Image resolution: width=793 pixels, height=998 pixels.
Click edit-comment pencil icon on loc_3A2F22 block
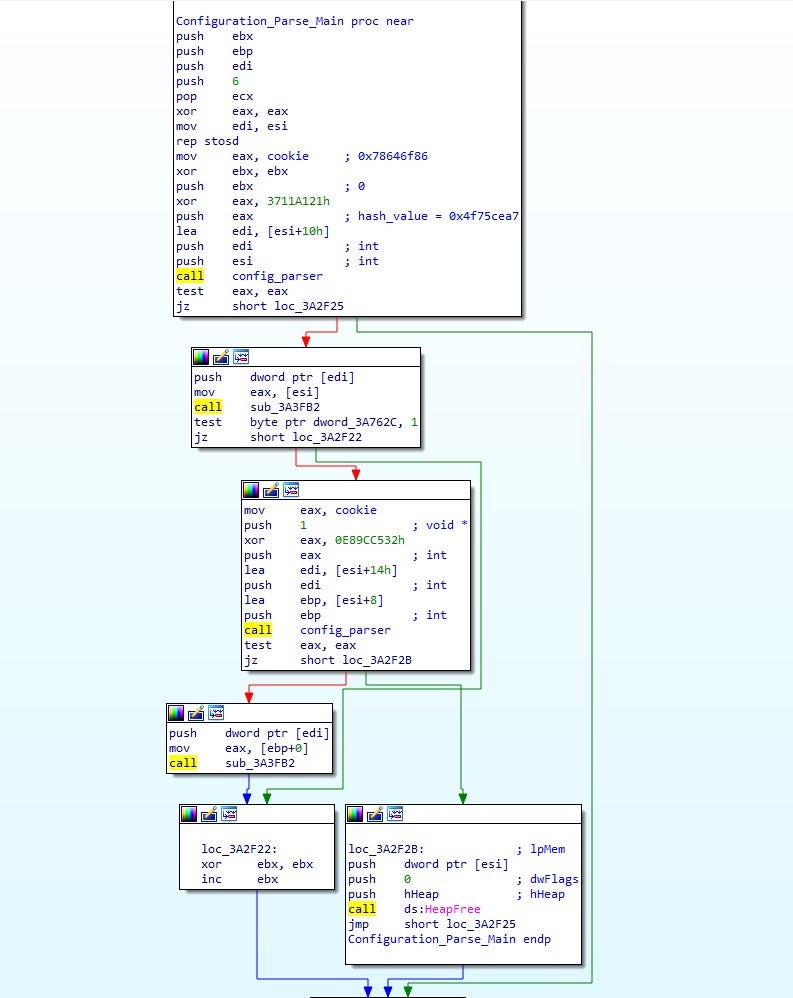click(207, 814)
